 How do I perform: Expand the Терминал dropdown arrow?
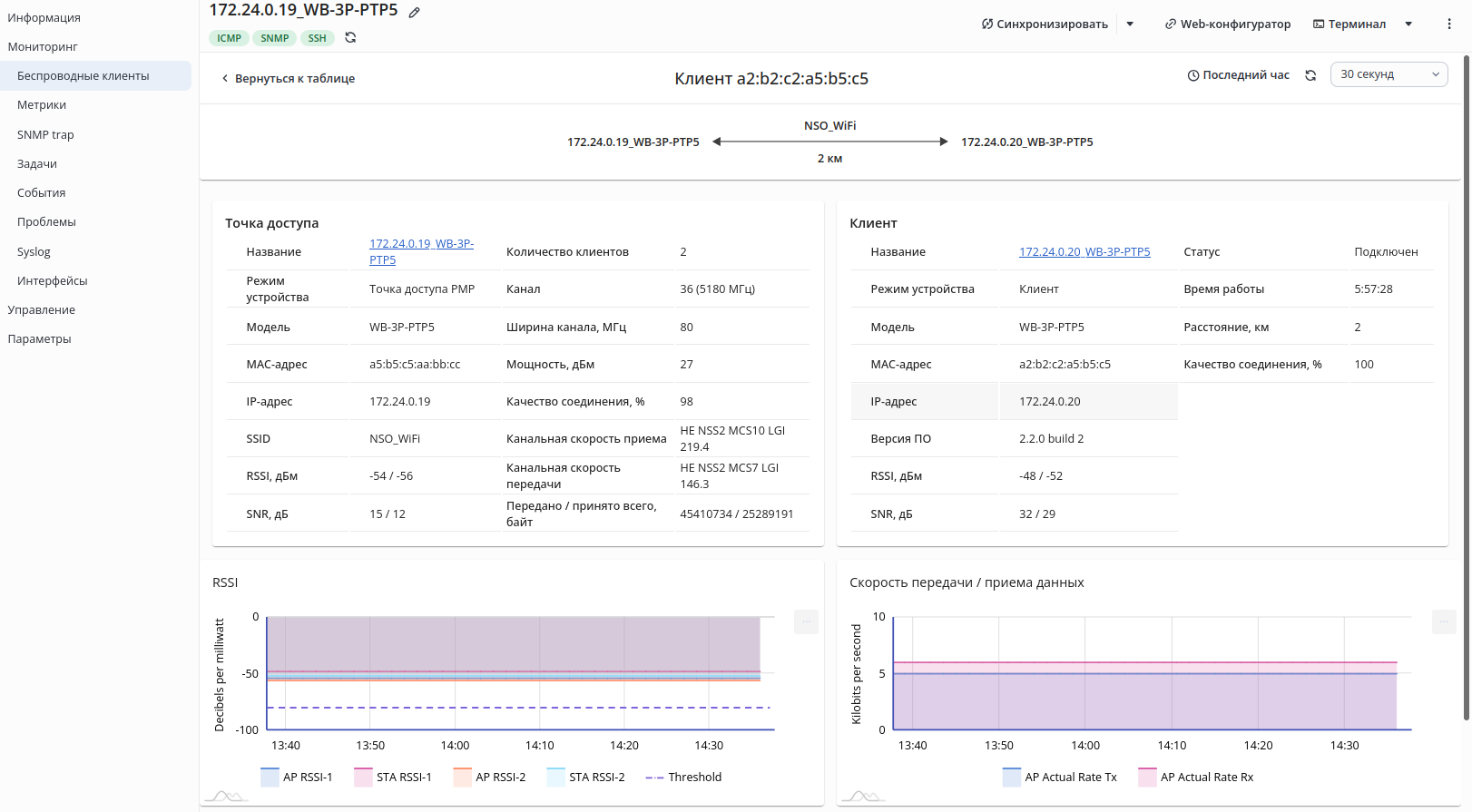(1408, 24)
